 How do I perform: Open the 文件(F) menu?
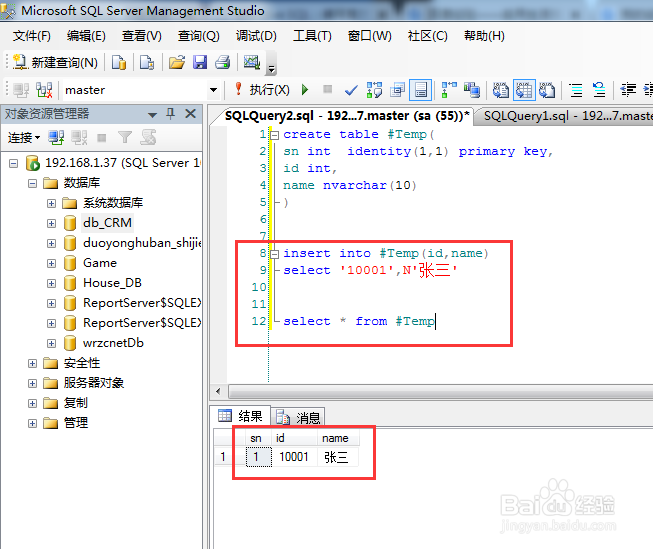32,36
